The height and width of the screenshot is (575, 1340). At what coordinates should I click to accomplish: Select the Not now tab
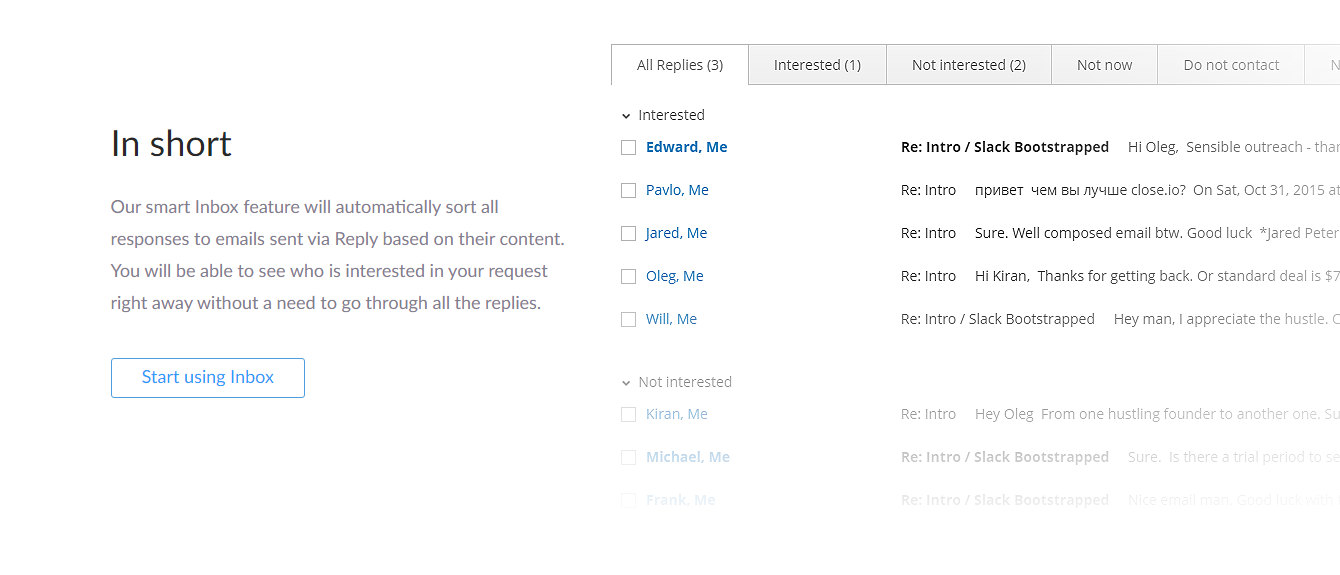coord(1104,65)
